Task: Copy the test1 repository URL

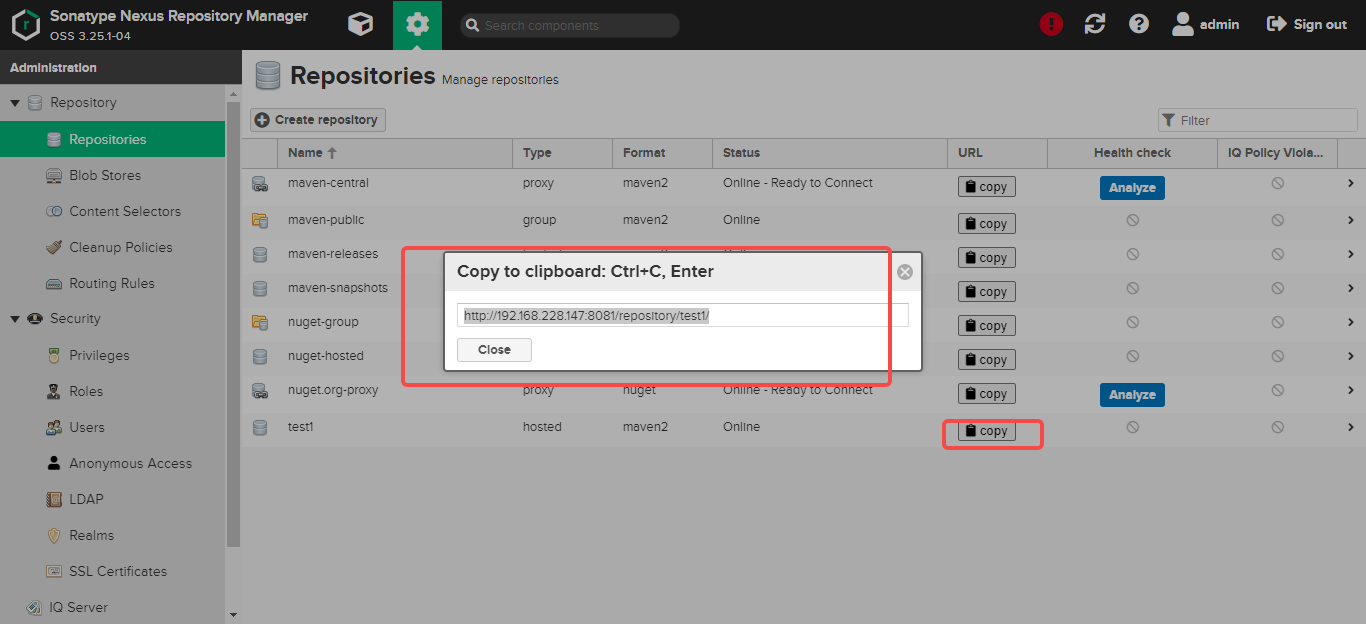Action: coord(987,431)
